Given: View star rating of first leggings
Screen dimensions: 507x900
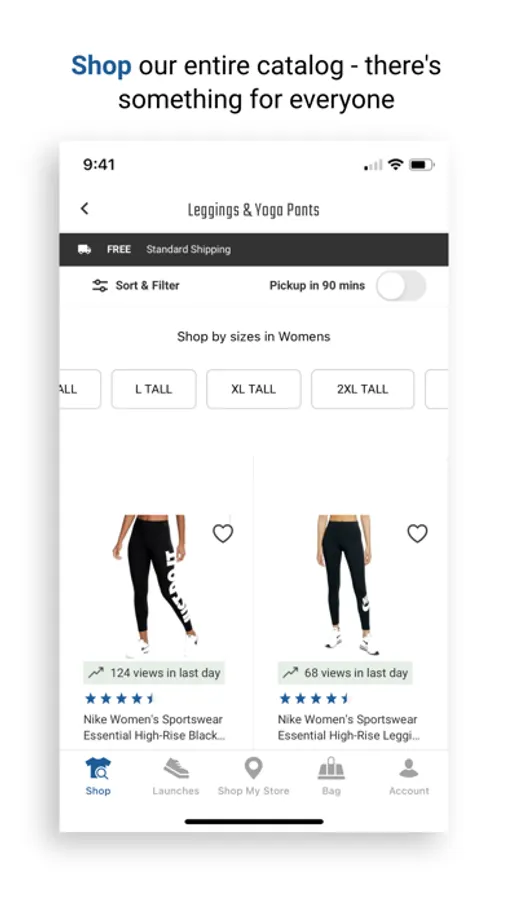Looking at the screenshot, I should point(120,699).
